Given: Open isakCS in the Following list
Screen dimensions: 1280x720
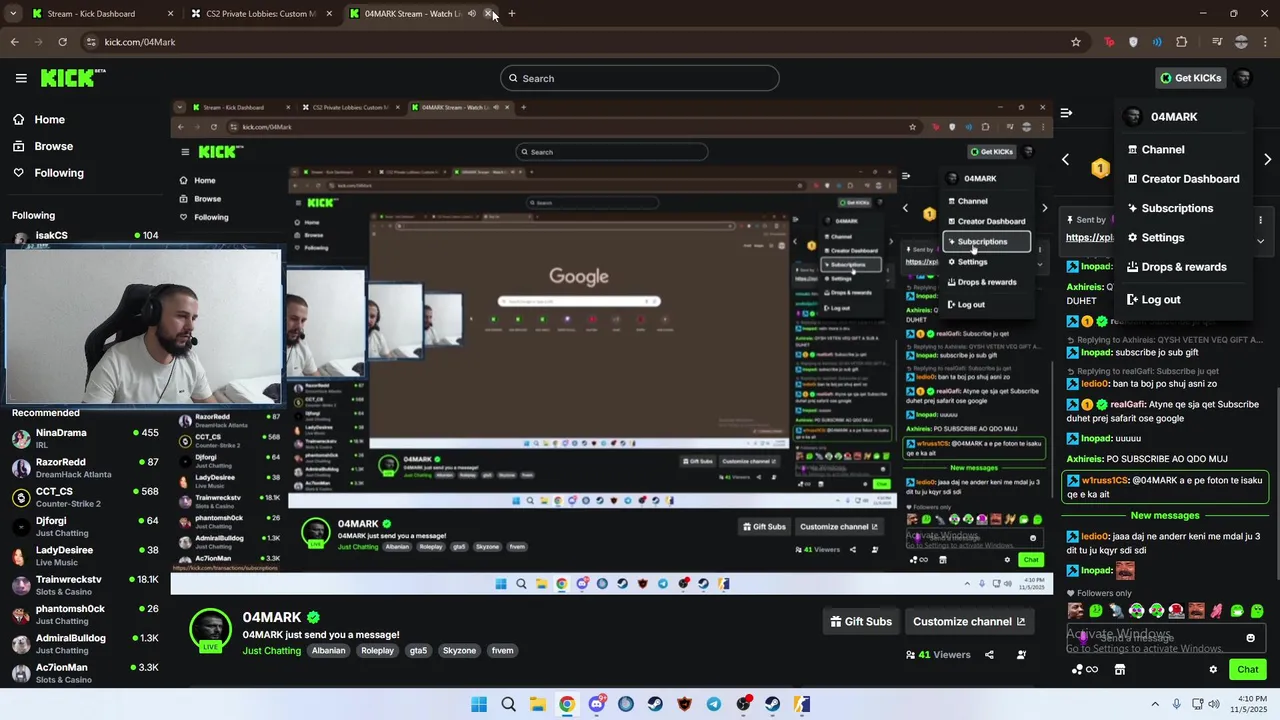Looking at the screenshot, I should coord(84,236).
